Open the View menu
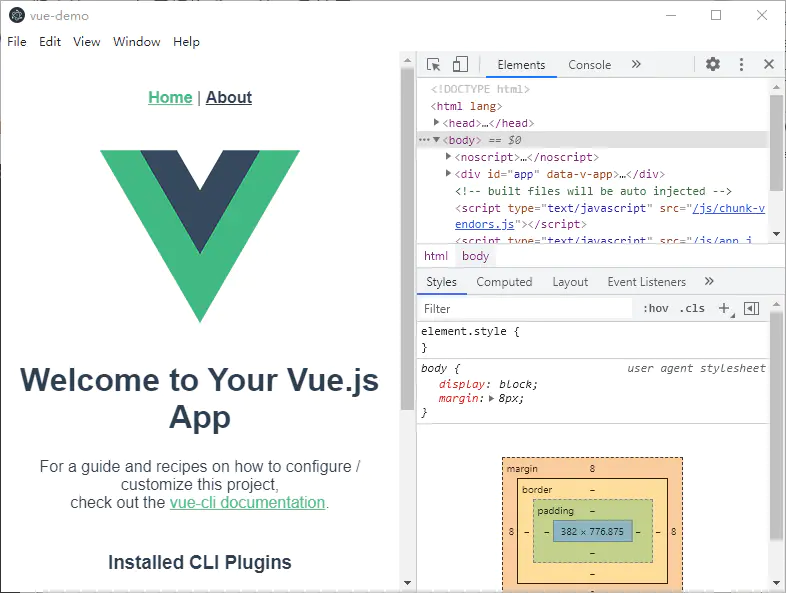This screenshot has height=593, width=786. pos(87,42)
